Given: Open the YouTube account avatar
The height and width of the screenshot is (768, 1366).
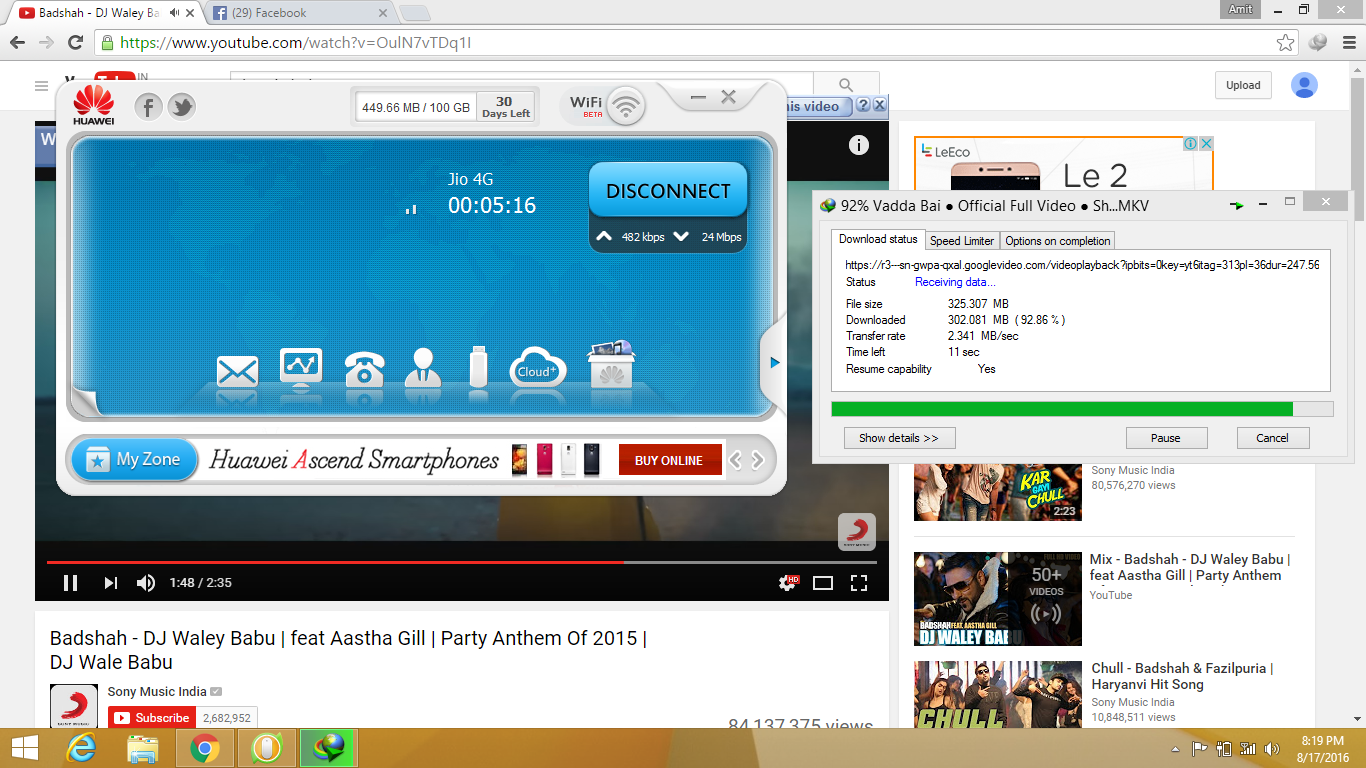Looking at the screenshot, I should point(1304,85).
